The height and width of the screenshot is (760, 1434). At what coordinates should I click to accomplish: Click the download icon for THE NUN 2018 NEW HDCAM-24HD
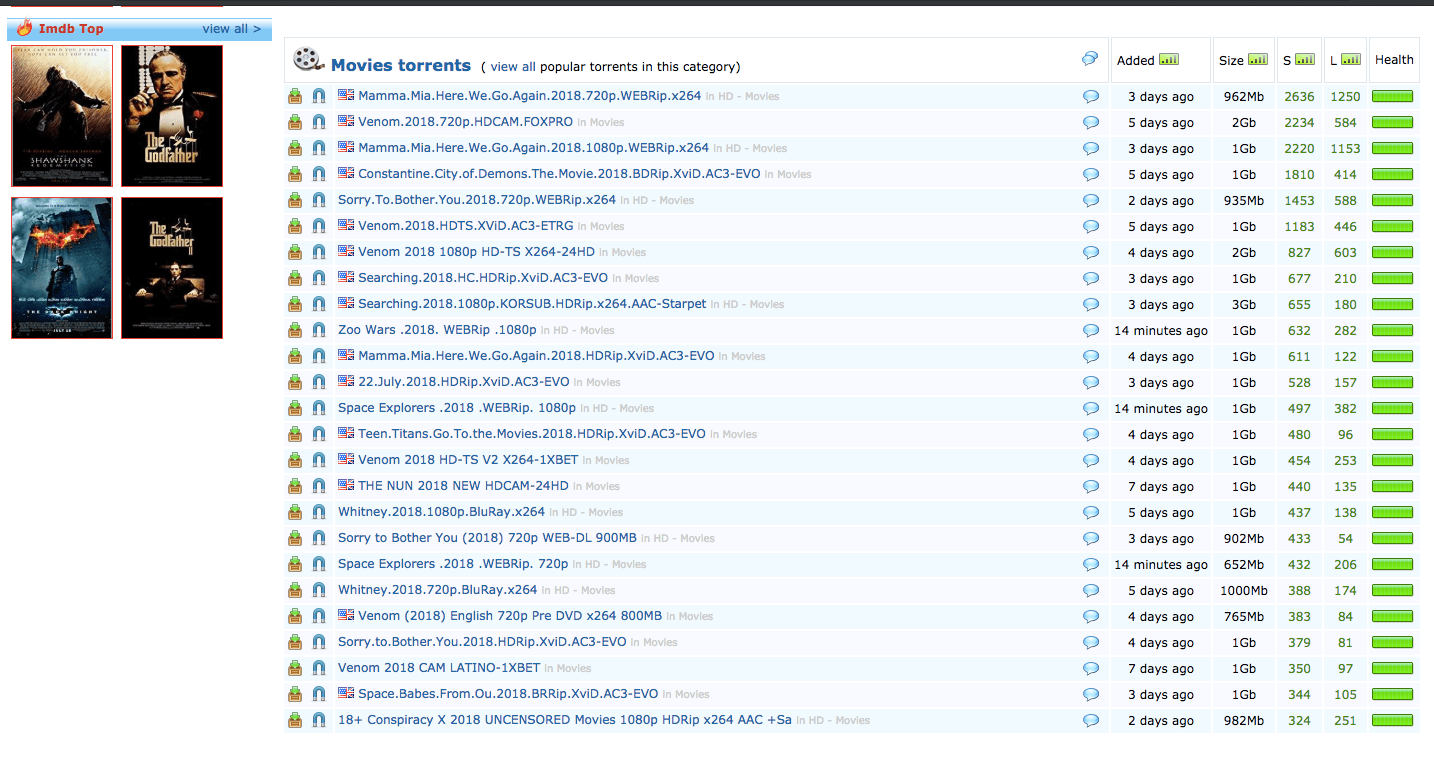tap(295, 486)
